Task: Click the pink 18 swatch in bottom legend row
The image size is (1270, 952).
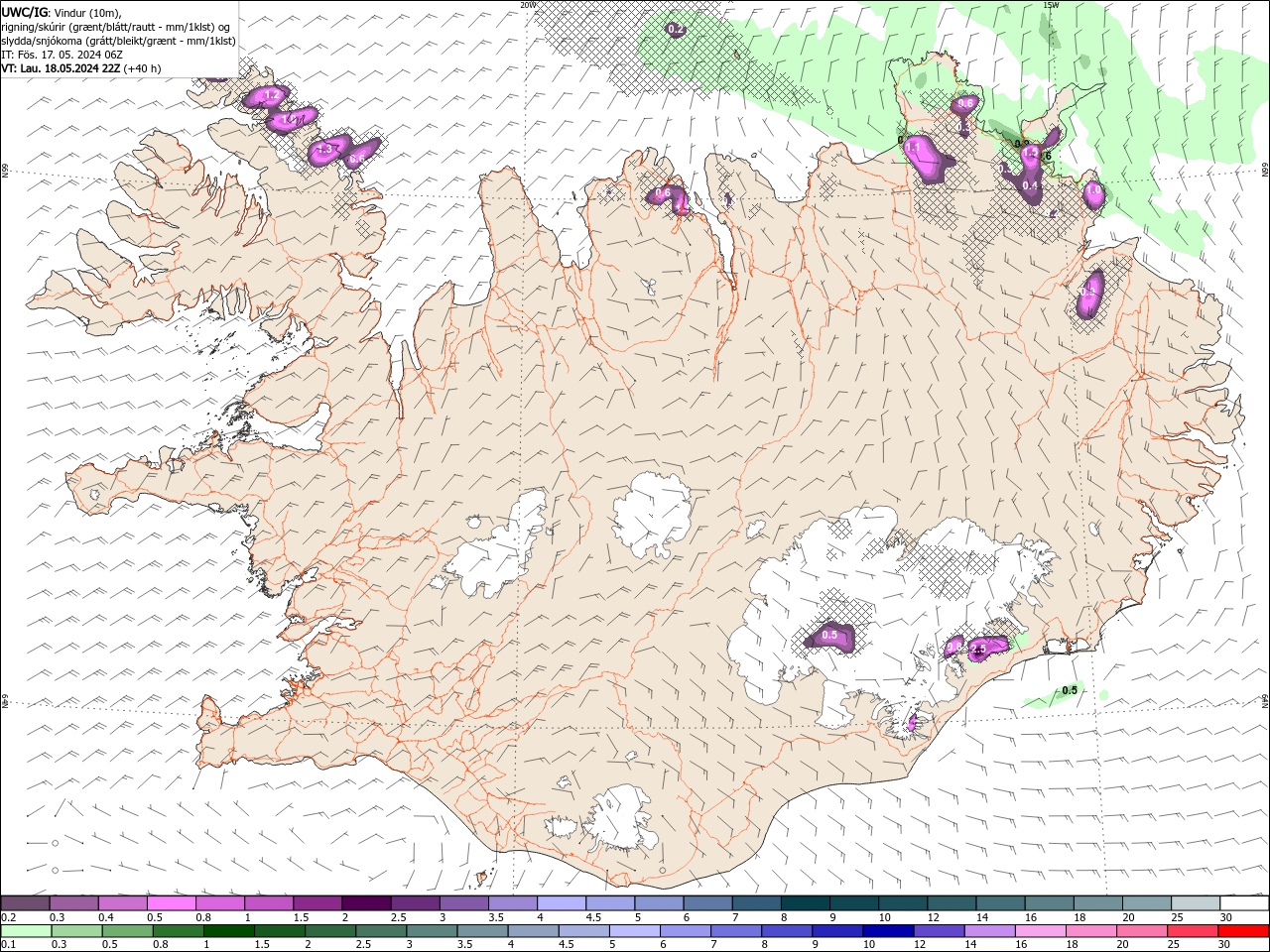Action: click(1091, 930)
